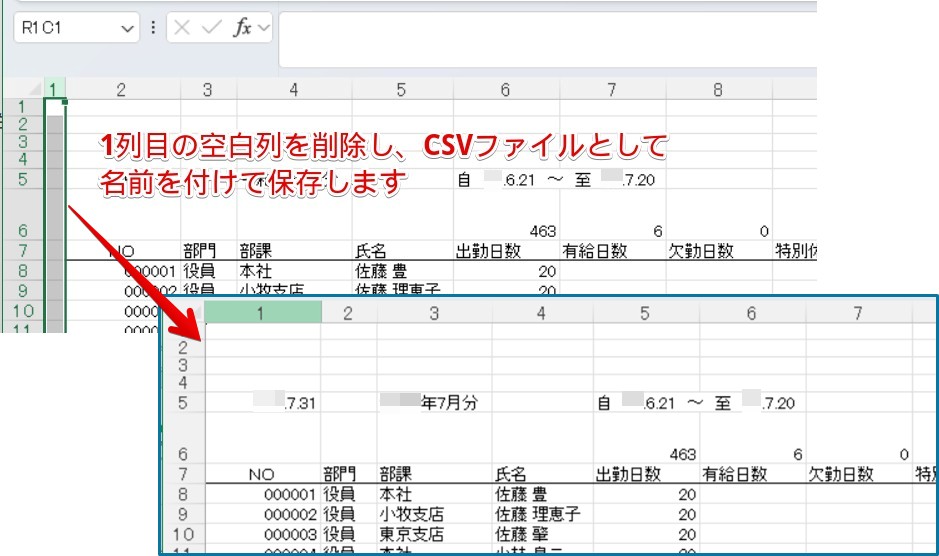The width and height of the screenshot is (939, 556).
Task: Select the green highlighted column 1 header
Action: pyautogui.click(x=55, y=90)
